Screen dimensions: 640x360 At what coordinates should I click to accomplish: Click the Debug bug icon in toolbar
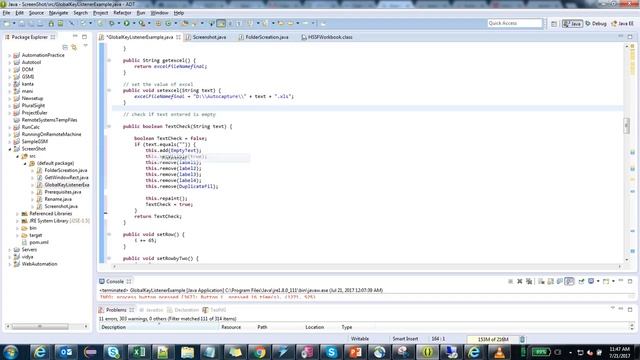[x=111, y=23]
